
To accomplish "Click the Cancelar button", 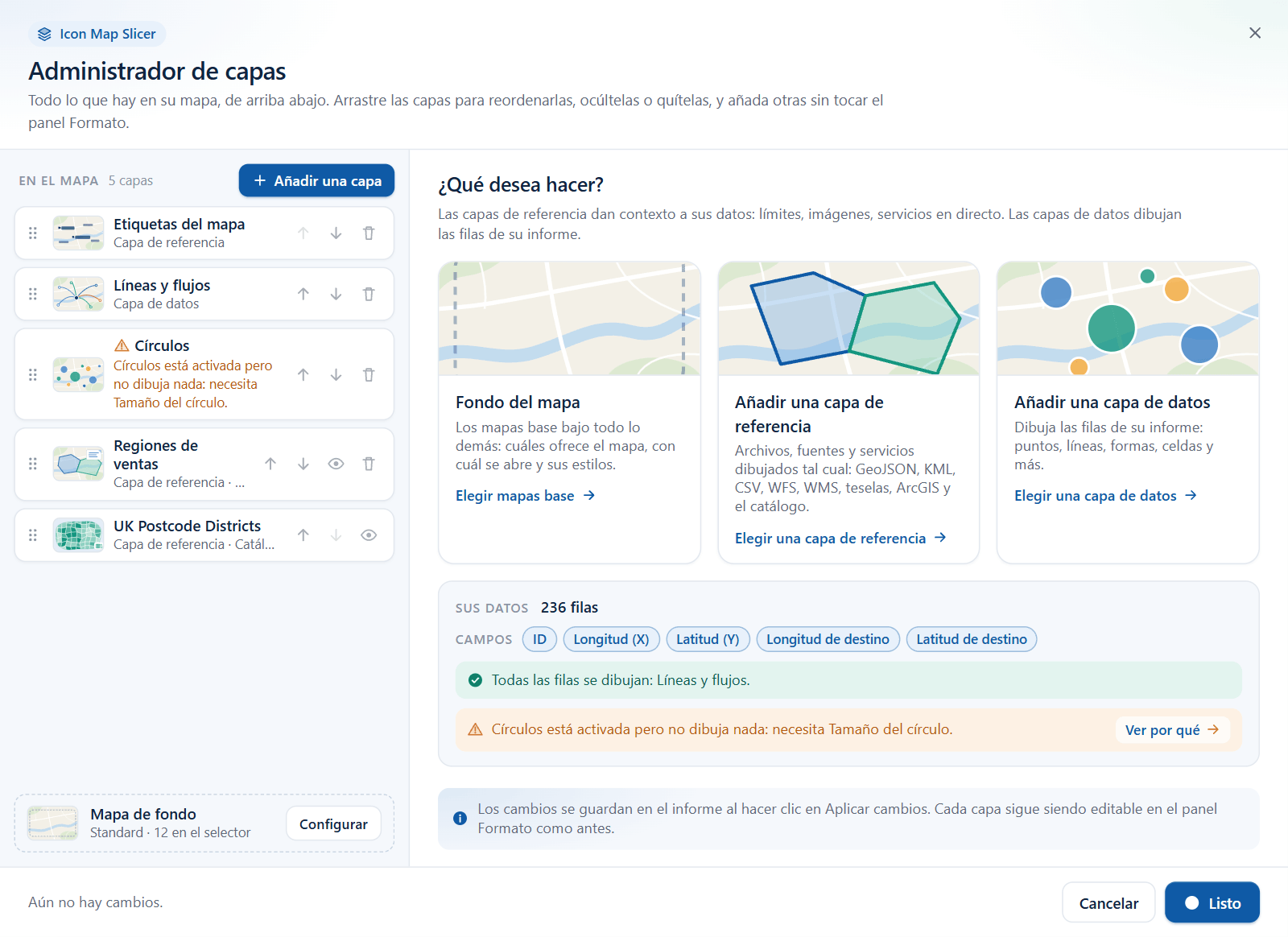I will click(x=1108, y=903).
